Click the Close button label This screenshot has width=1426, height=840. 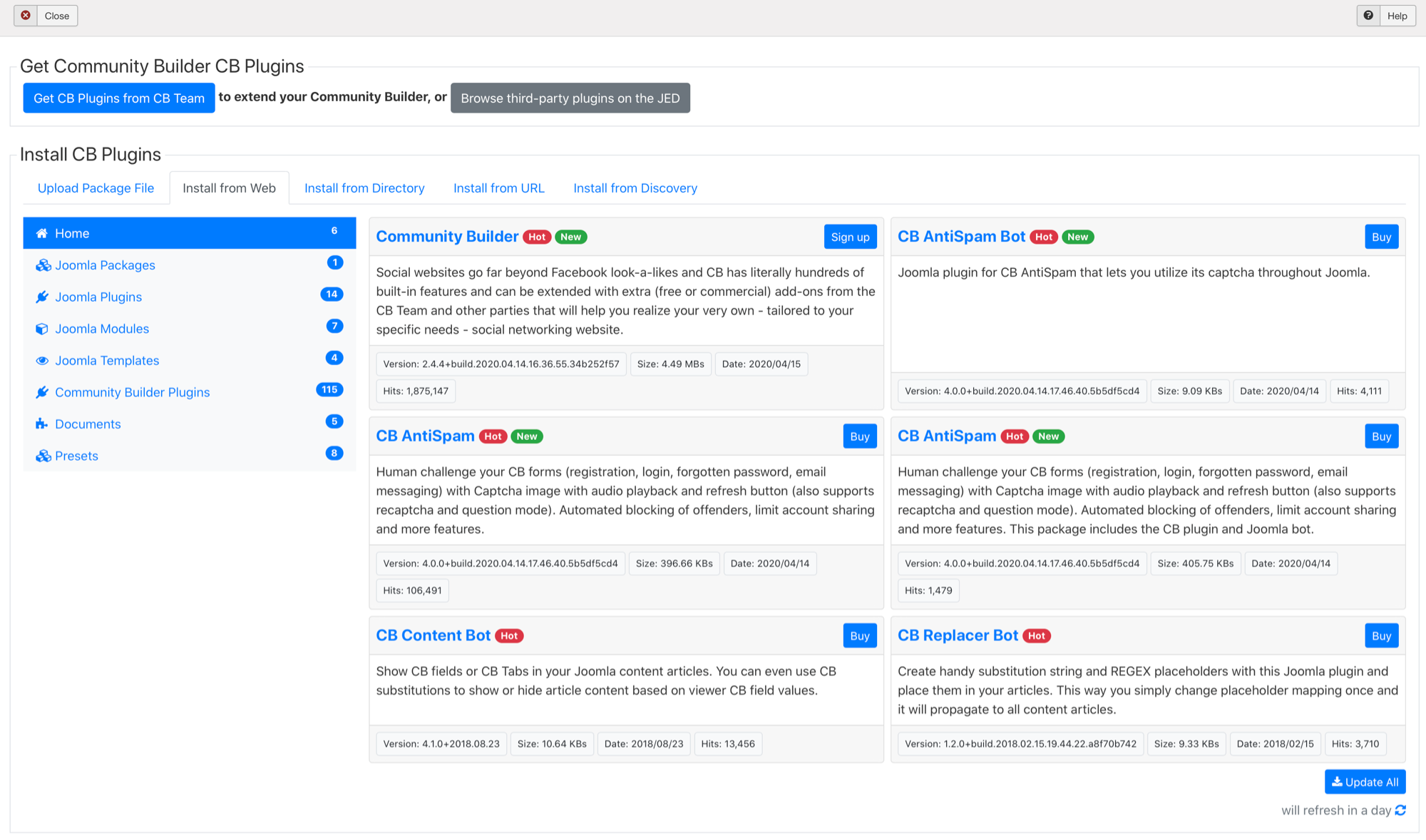[x=57, y=16]
